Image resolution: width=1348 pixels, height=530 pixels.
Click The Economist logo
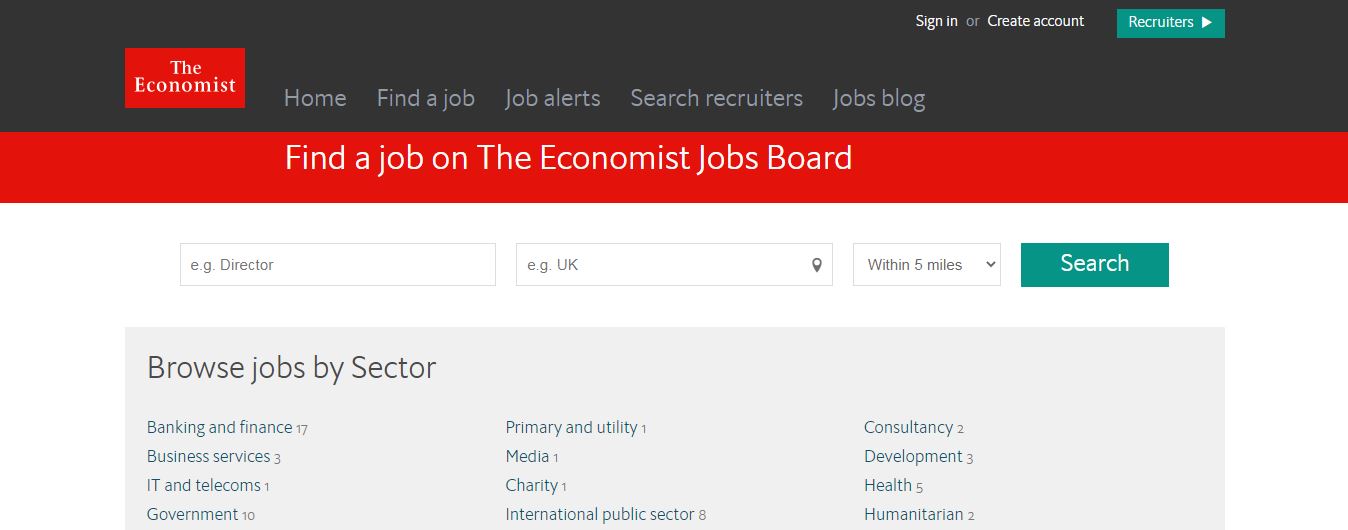185,78
